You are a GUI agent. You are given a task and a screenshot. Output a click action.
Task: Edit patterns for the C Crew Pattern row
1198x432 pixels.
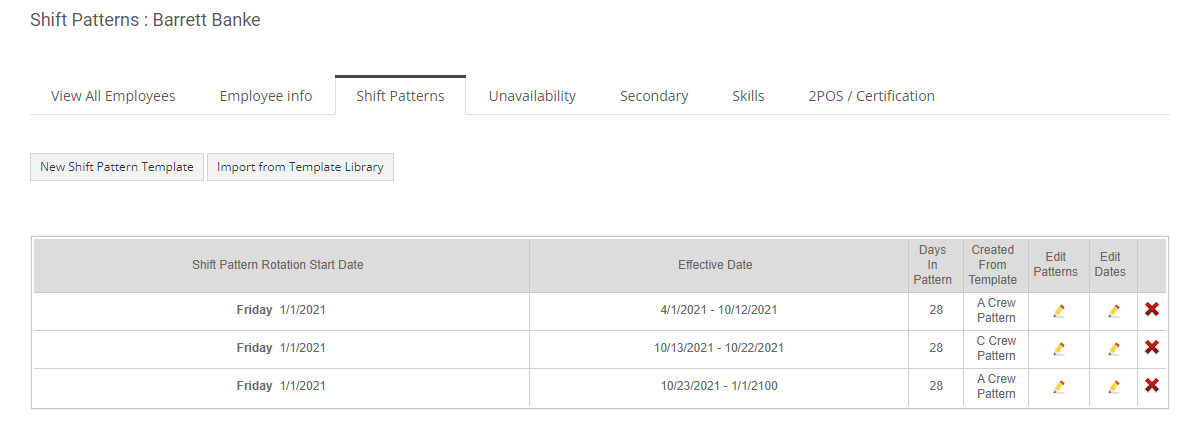pos(1058,349)
